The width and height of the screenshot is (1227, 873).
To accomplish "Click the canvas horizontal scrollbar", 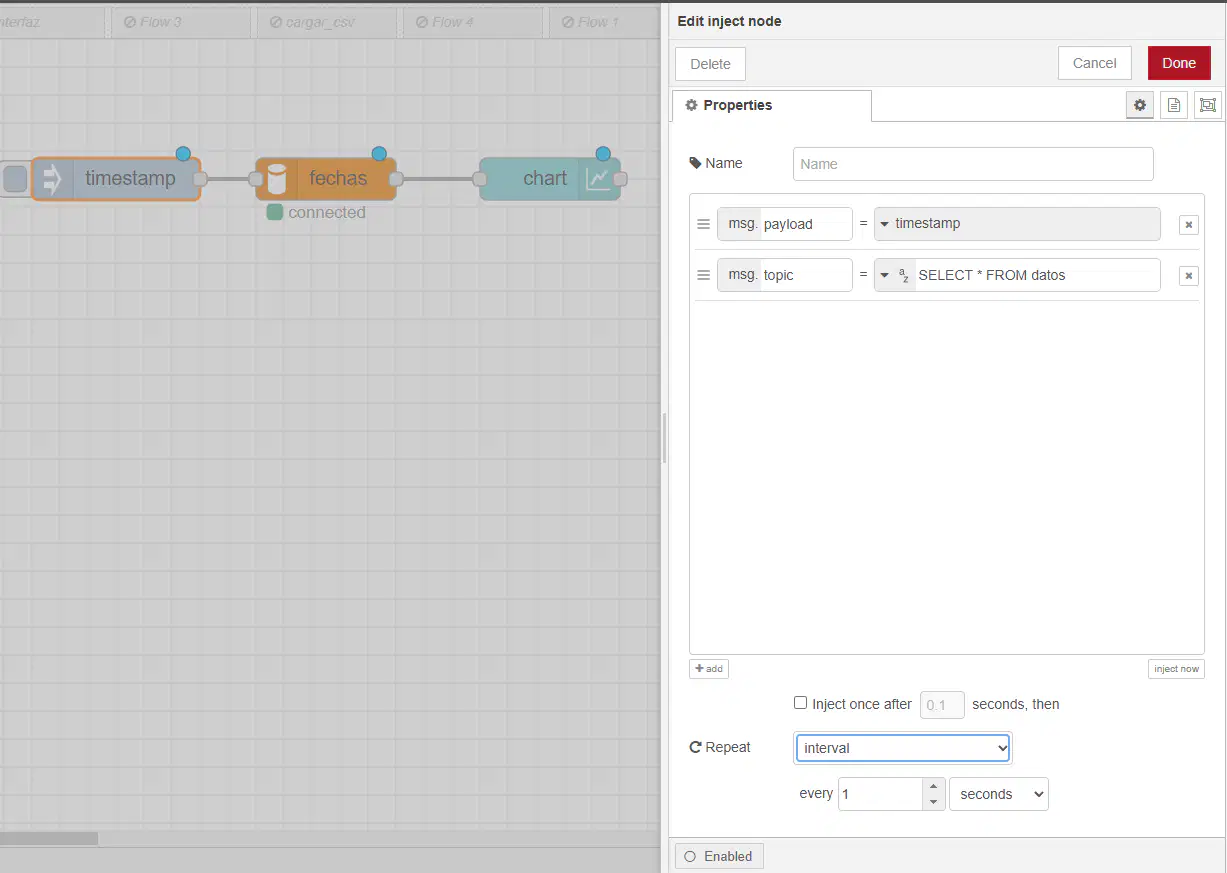I will click(x=49, y=838).
